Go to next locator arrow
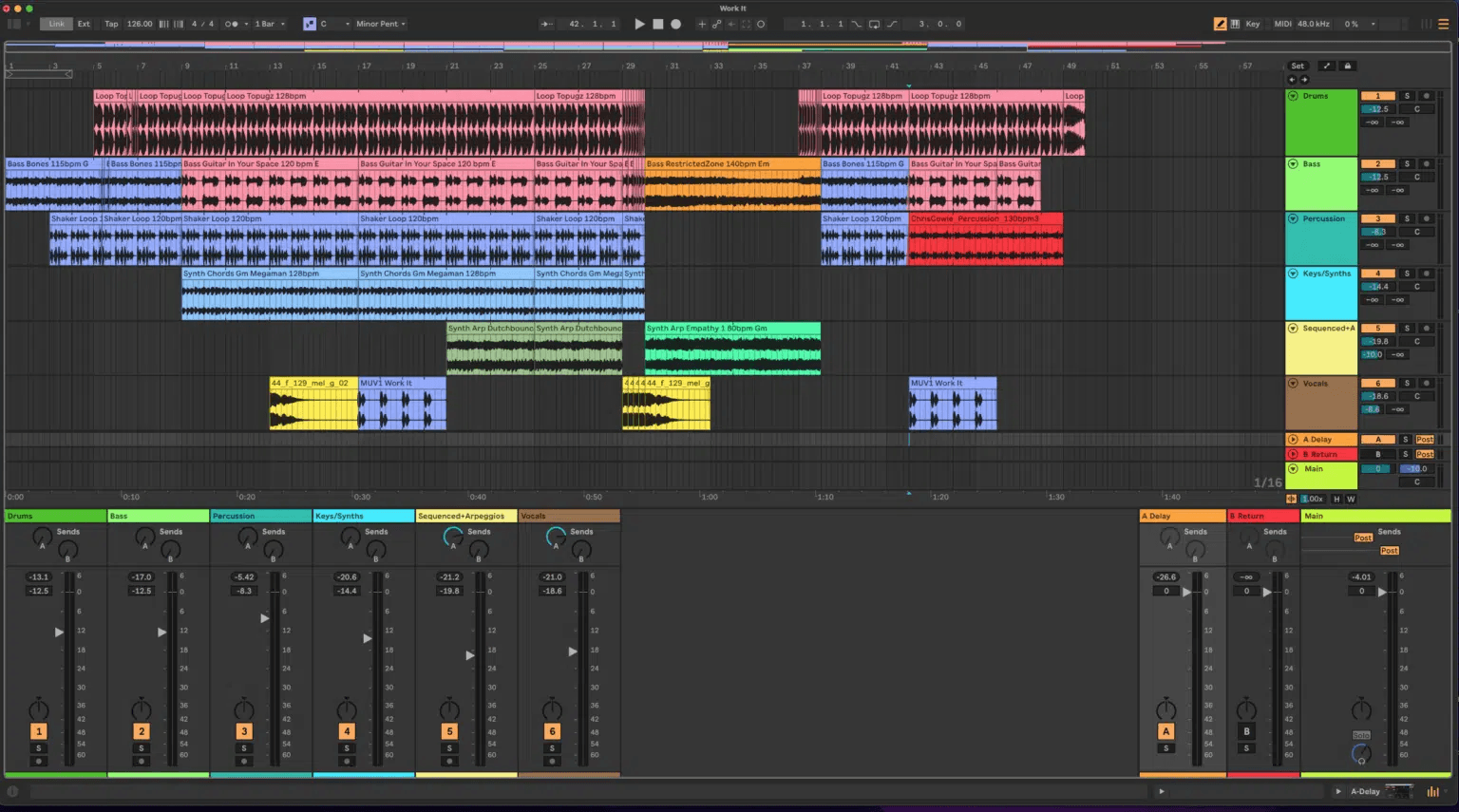 tap(1304, 80)
